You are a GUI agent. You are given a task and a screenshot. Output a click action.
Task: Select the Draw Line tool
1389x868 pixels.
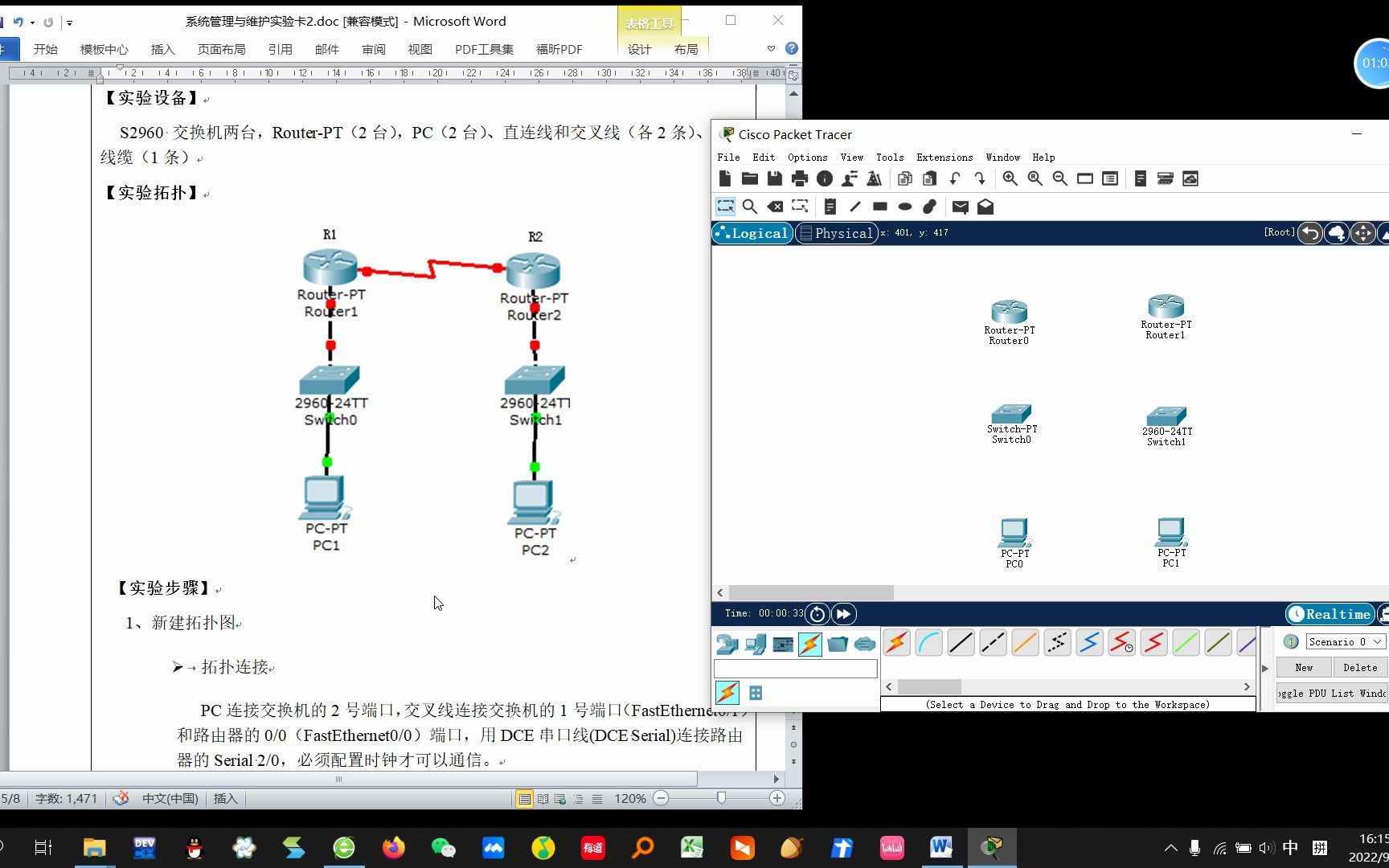[855, 207]
